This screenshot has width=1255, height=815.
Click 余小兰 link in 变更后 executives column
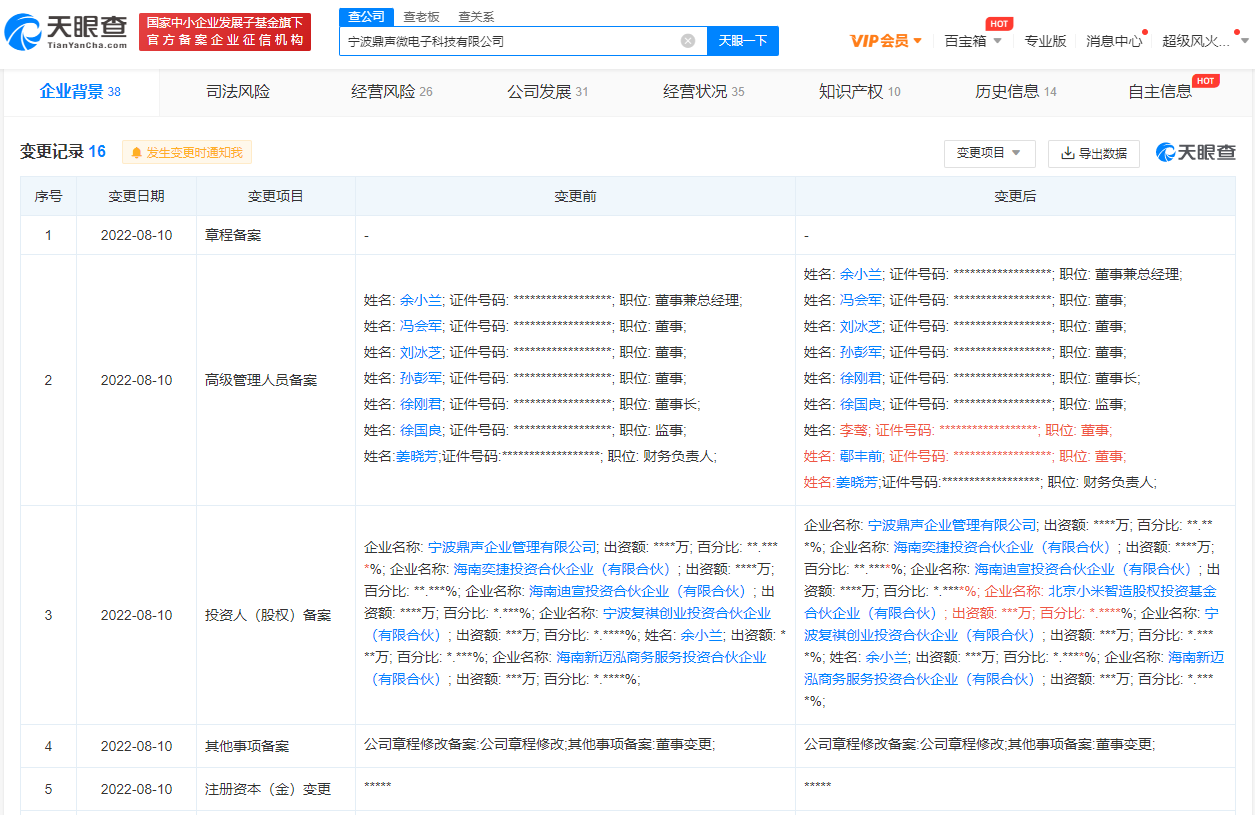pyautogui.click(x=861, y=274)
